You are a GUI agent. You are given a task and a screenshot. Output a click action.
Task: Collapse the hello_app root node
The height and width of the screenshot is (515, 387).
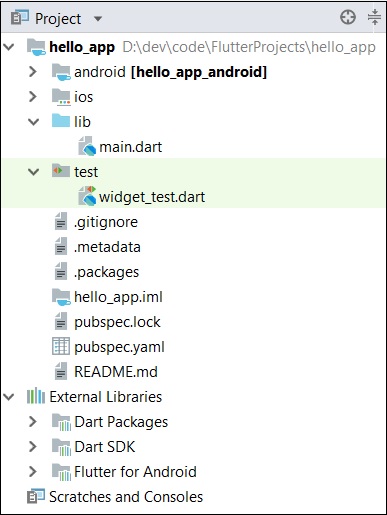(9, 47)
